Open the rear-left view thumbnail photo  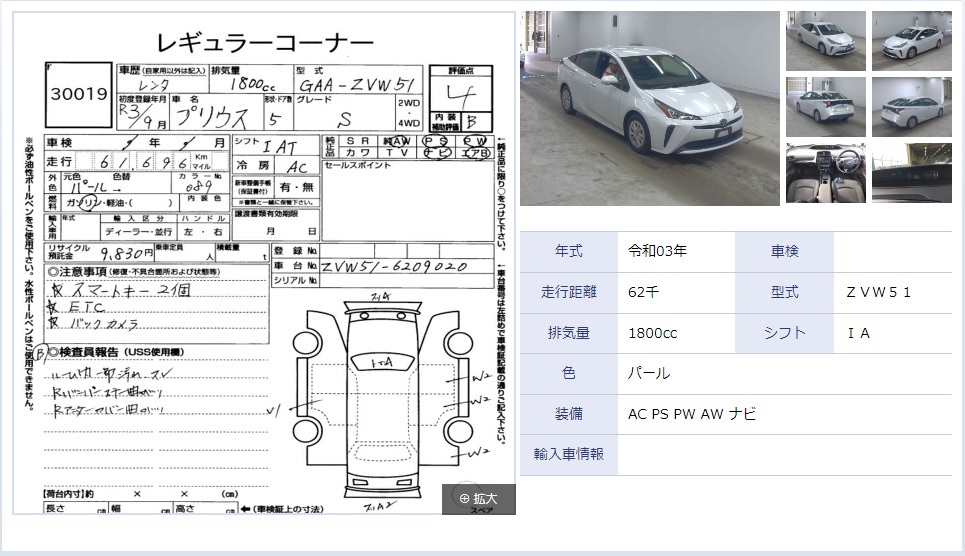pos(825,107)
